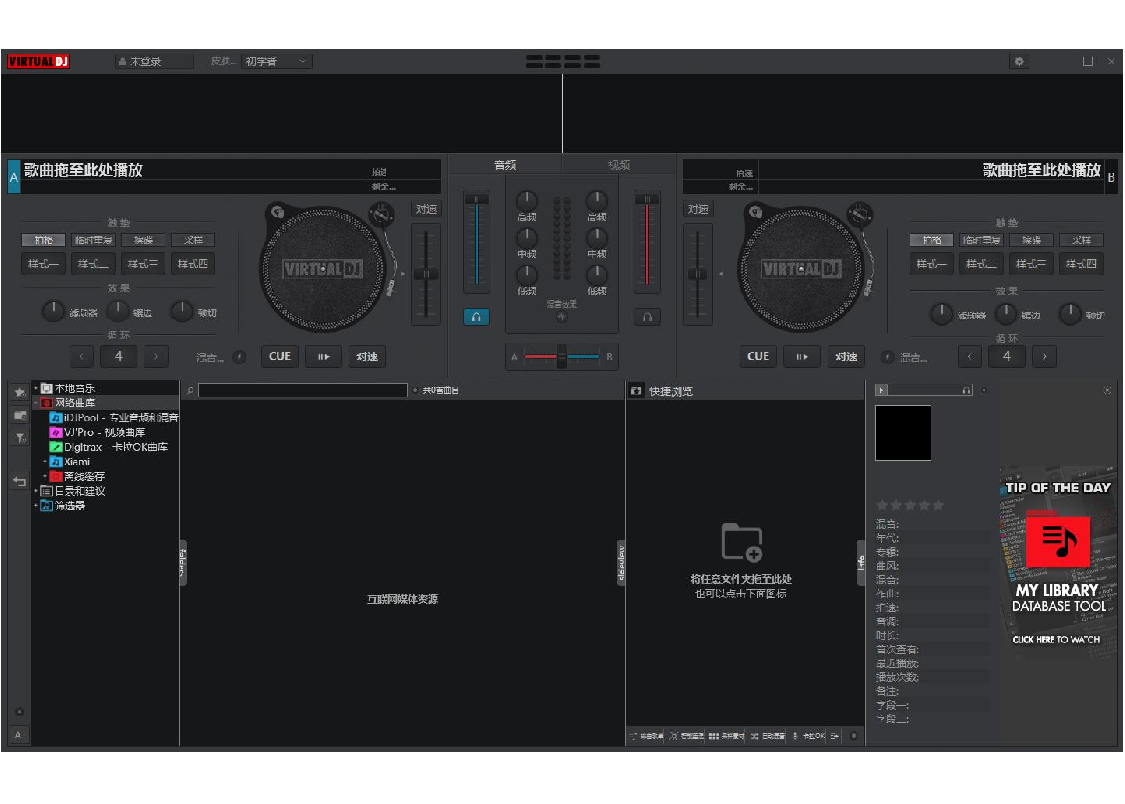Viewport: 1125px width, 804px height.
Task: Click the CLICK HERE TO WATCH link
Action: [1057, 639]
